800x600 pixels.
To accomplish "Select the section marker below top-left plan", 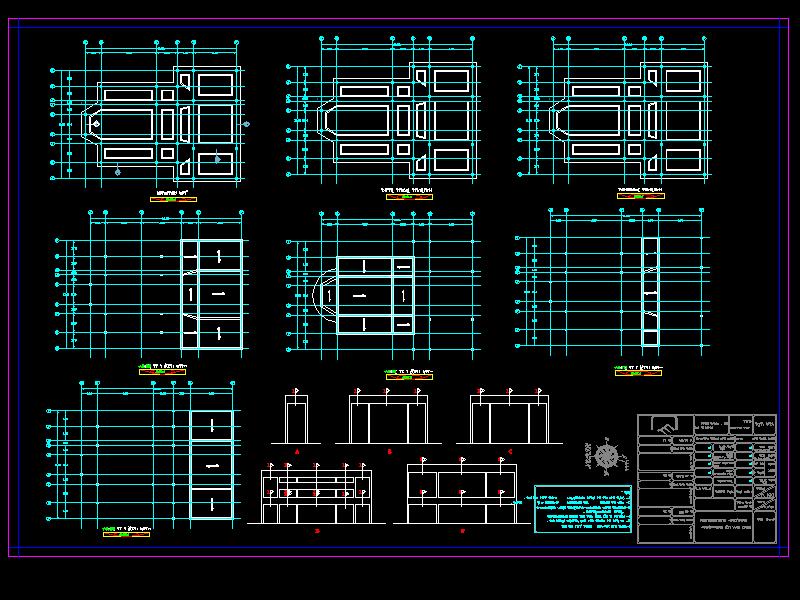I will pos(118,173).
